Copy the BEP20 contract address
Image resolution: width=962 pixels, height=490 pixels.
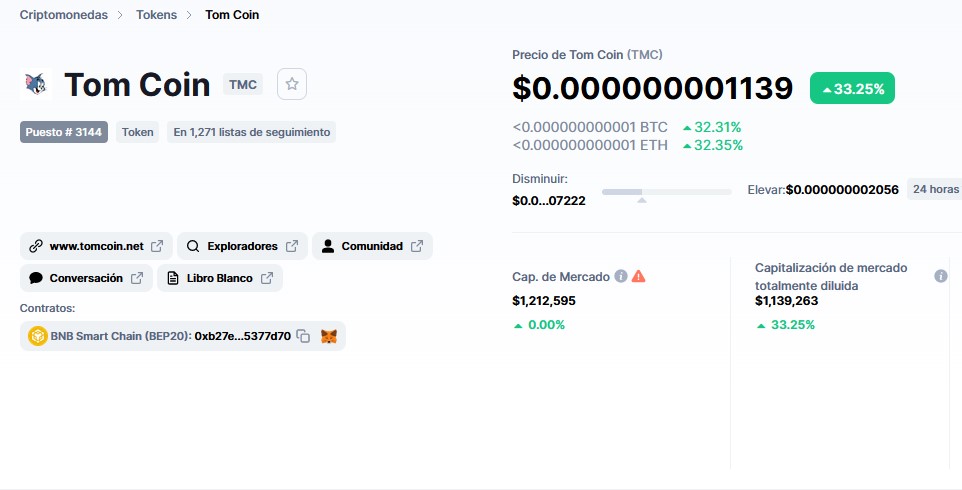point(303,337)
